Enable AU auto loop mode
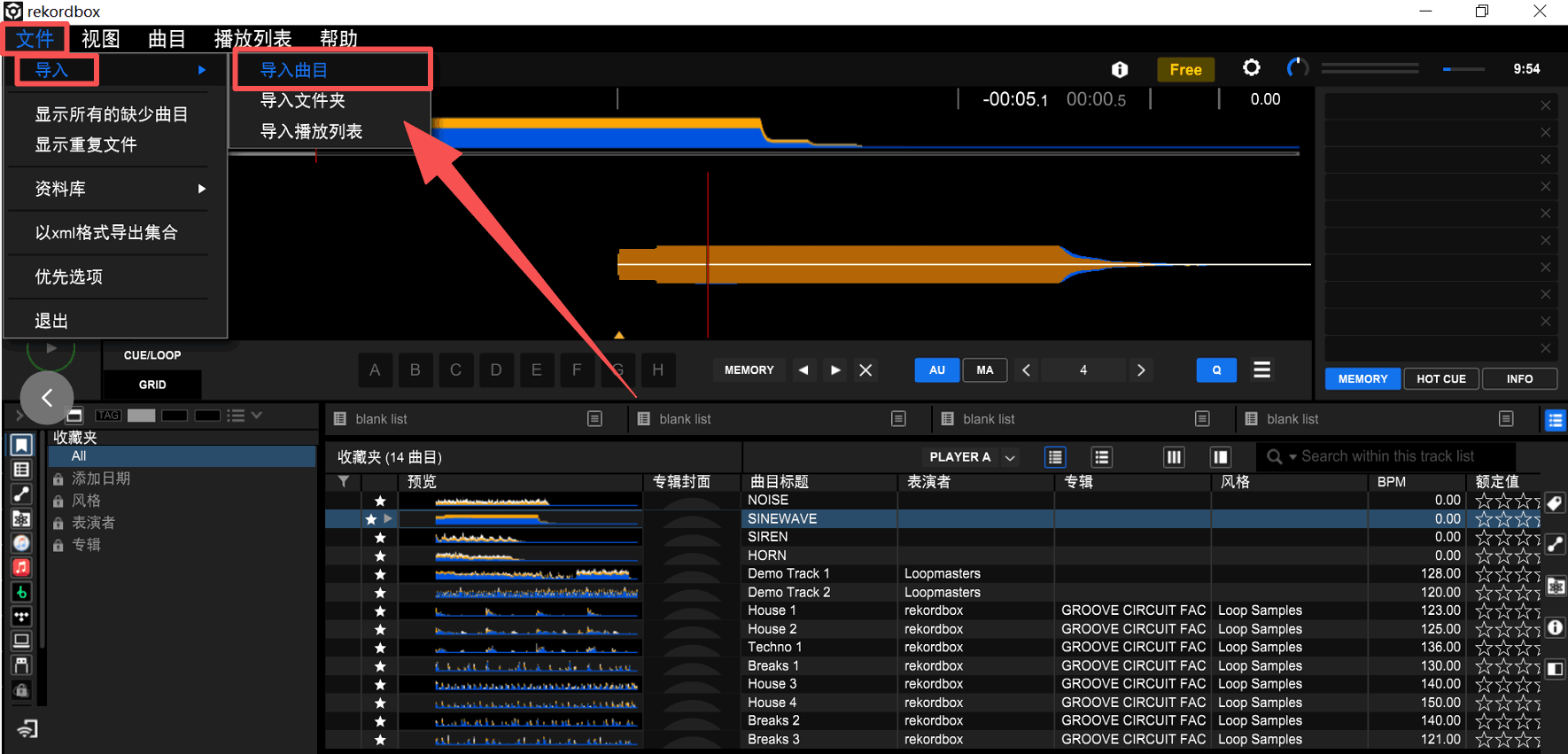 (x=936, y=370)
